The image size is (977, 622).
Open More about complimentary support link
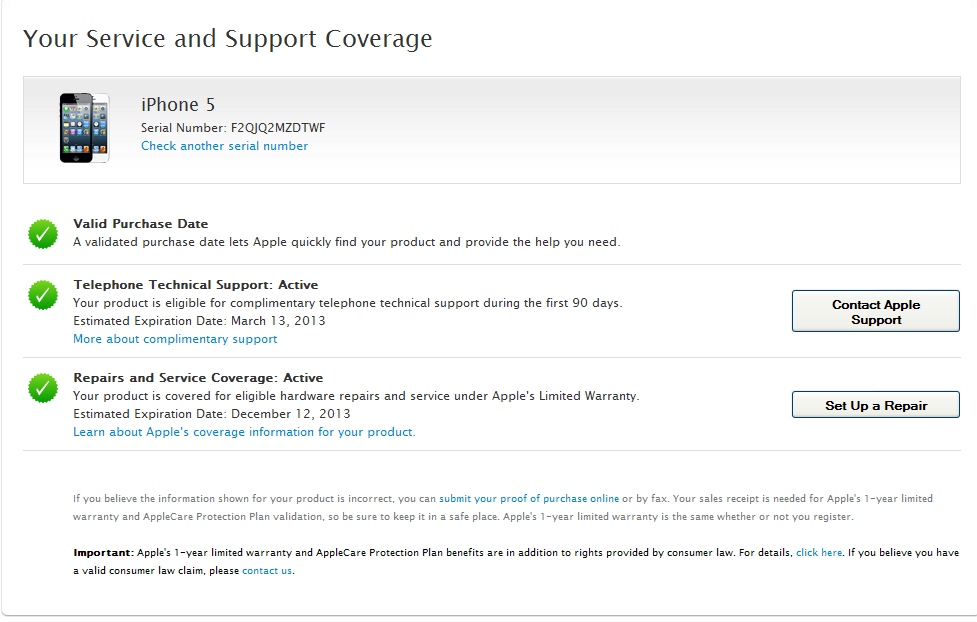coord(175,339)
